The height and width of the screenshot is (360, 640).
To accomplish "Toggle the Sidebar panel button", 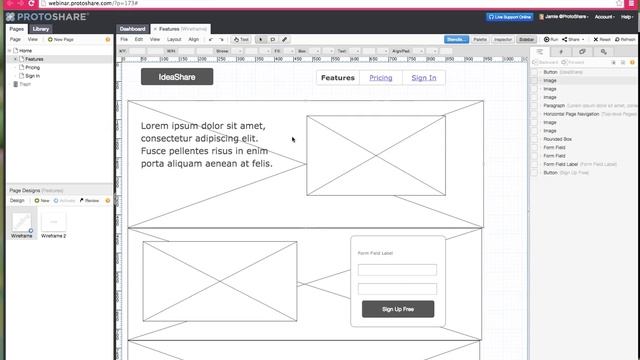I will click(526, 40).
